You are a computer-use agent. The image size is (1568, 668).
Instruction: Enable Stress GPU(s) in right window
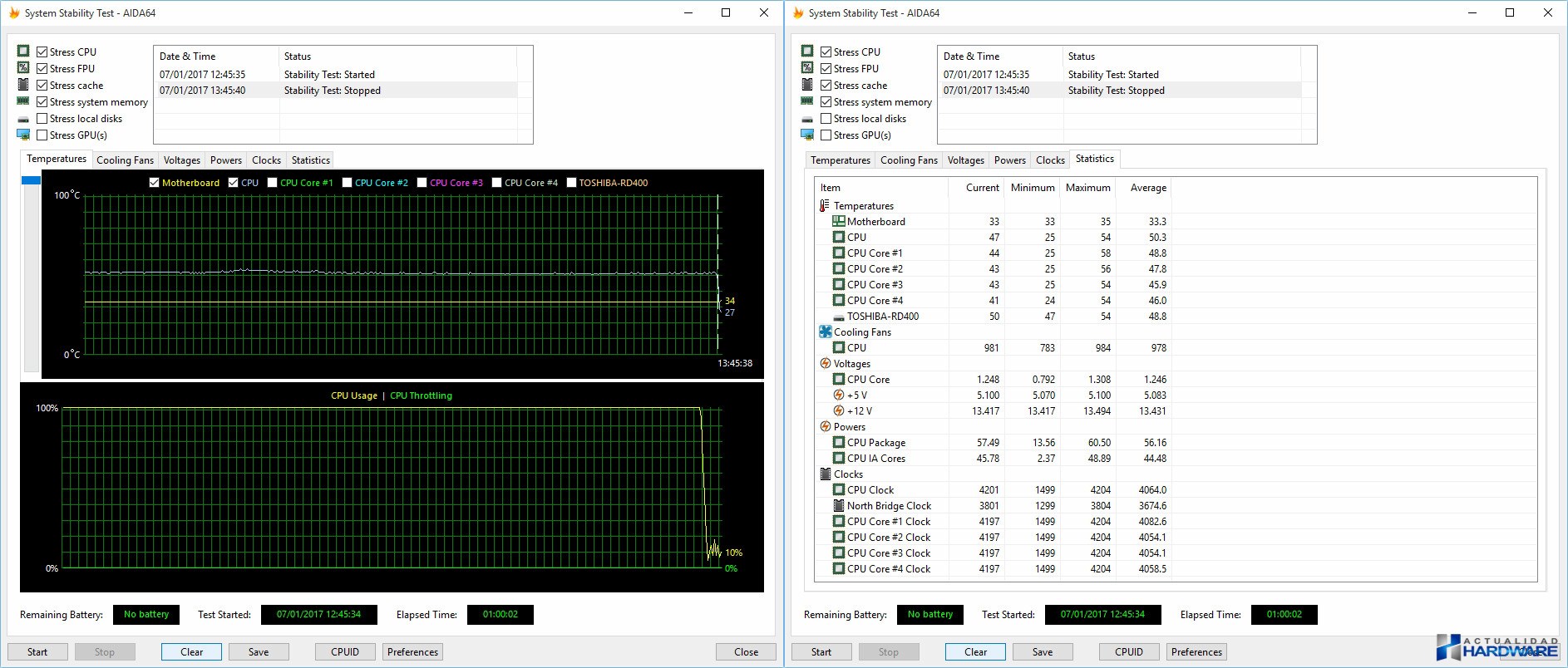click(826, 135)
